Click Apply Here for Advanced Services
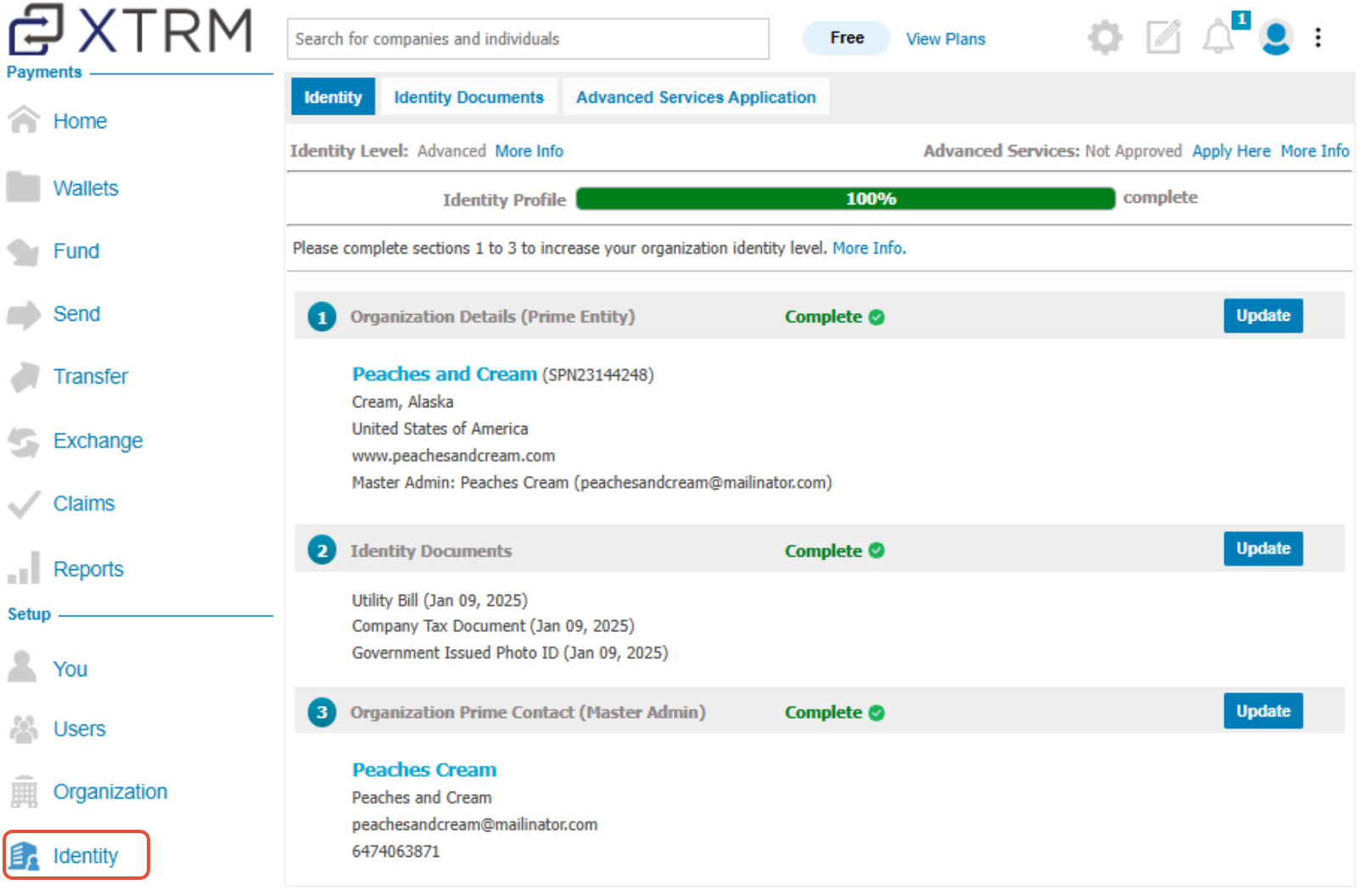The width and height of the screenshot is (1372, 890). point(1230,151)
